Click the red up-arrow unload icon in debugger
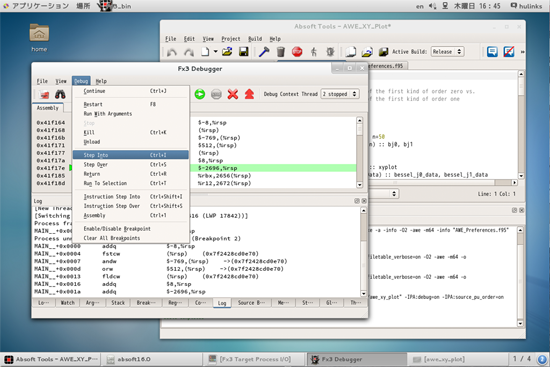 (x=249, y=94)
